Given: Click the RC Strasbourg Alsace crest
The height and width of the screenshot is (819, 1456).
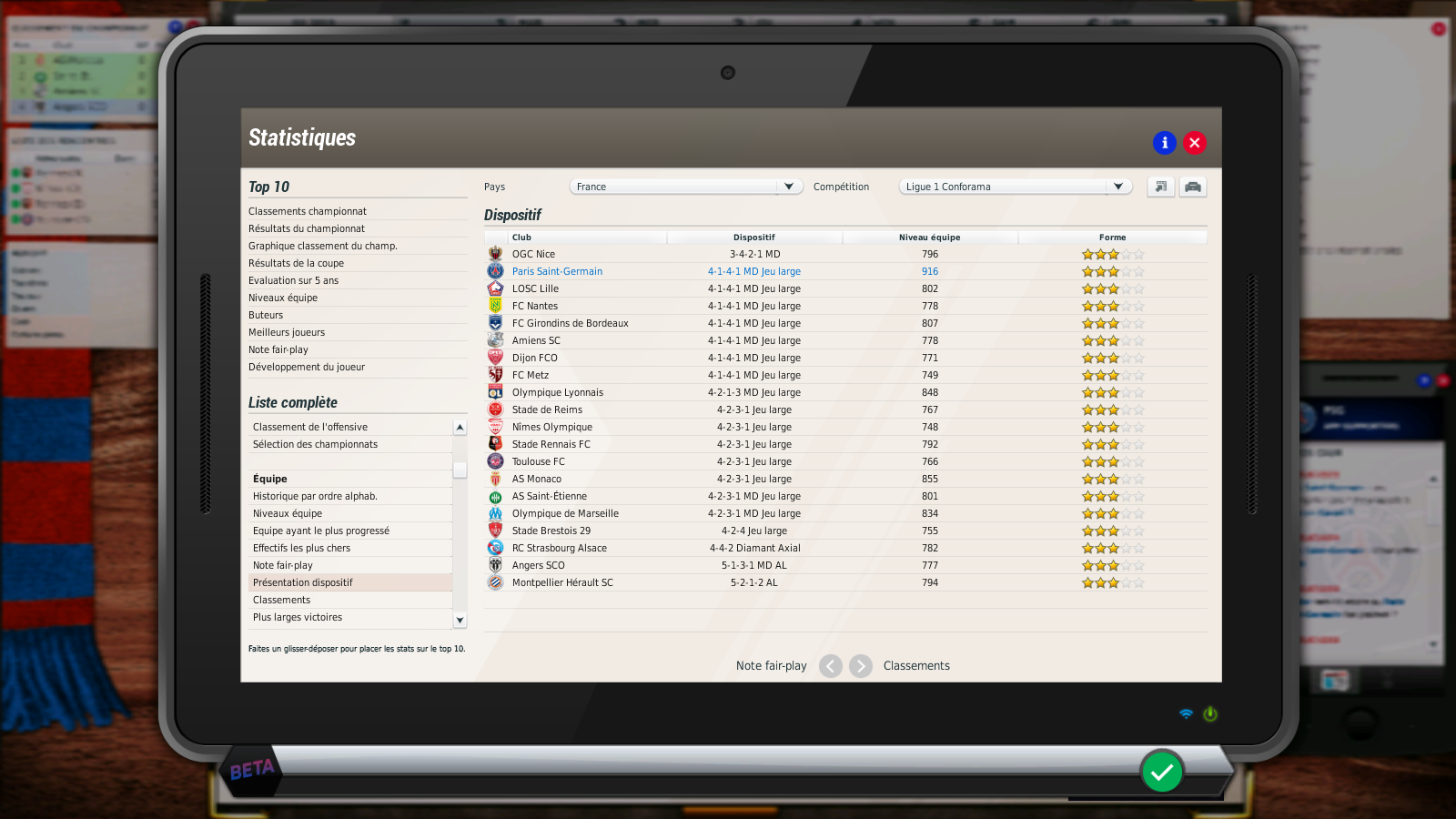Looking at the screenshot, I should [x=495, y=548].
